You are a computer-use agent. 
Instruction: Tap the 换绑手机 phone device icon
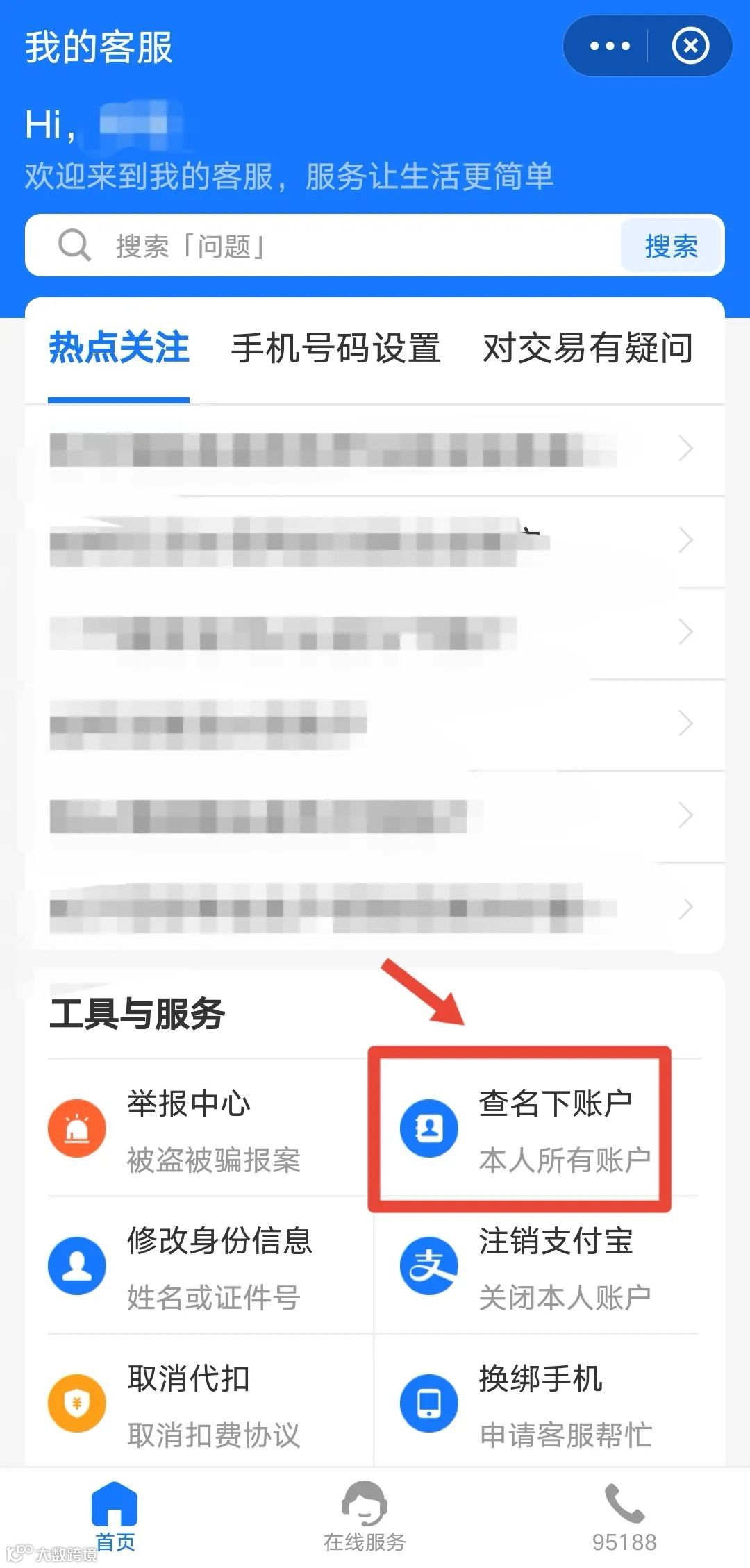(x=429, y=1403)
